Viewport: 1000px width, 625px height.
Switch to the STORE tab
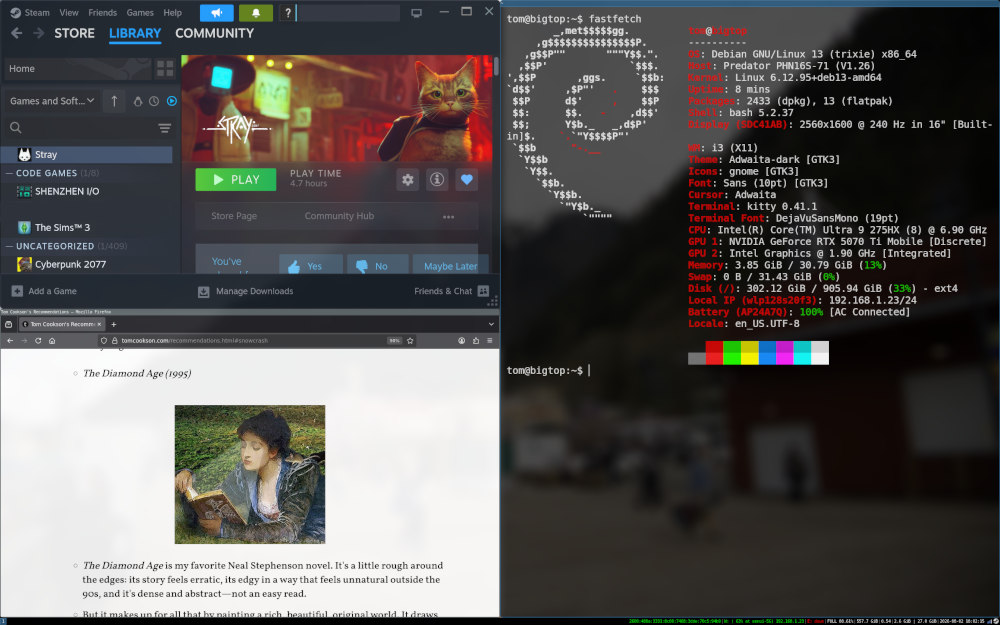pyautogui.click(x=74, y=33)
